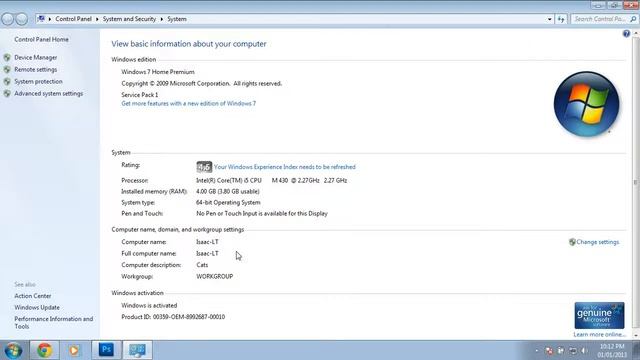This screenshot has width=640, height=360.
Task: Open the Start menu orb
Action: click(13, 350)
